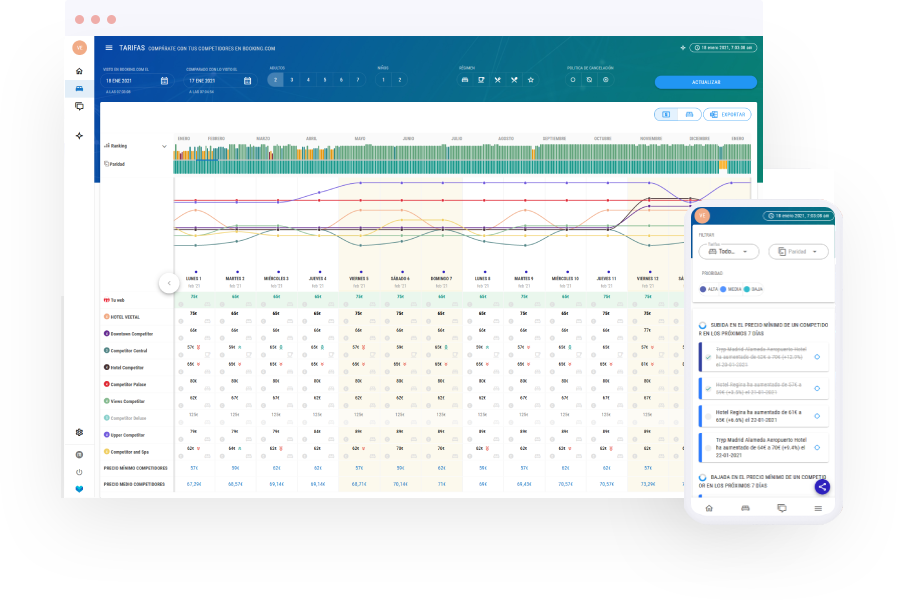This screenshot has width=899, height=600.
Task: Collapse the table with the left chevron button
Action: click(169, 283)
